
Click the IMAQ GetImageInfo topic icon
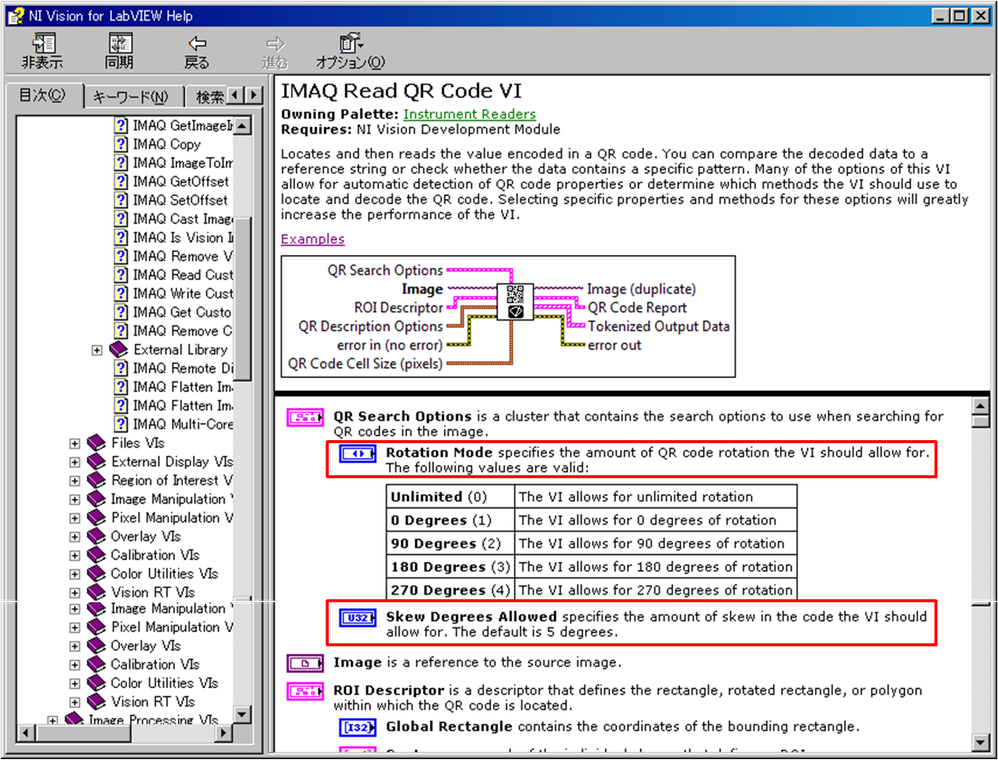pos(121,125)
